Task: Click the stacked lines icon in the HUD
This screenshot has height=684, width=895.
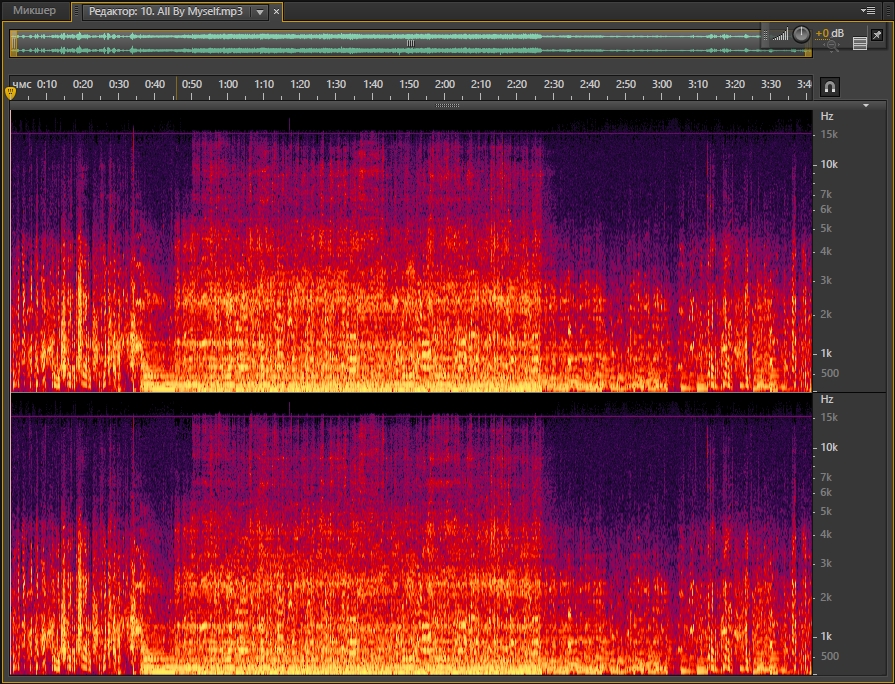Action: click(x=860, y=43)
